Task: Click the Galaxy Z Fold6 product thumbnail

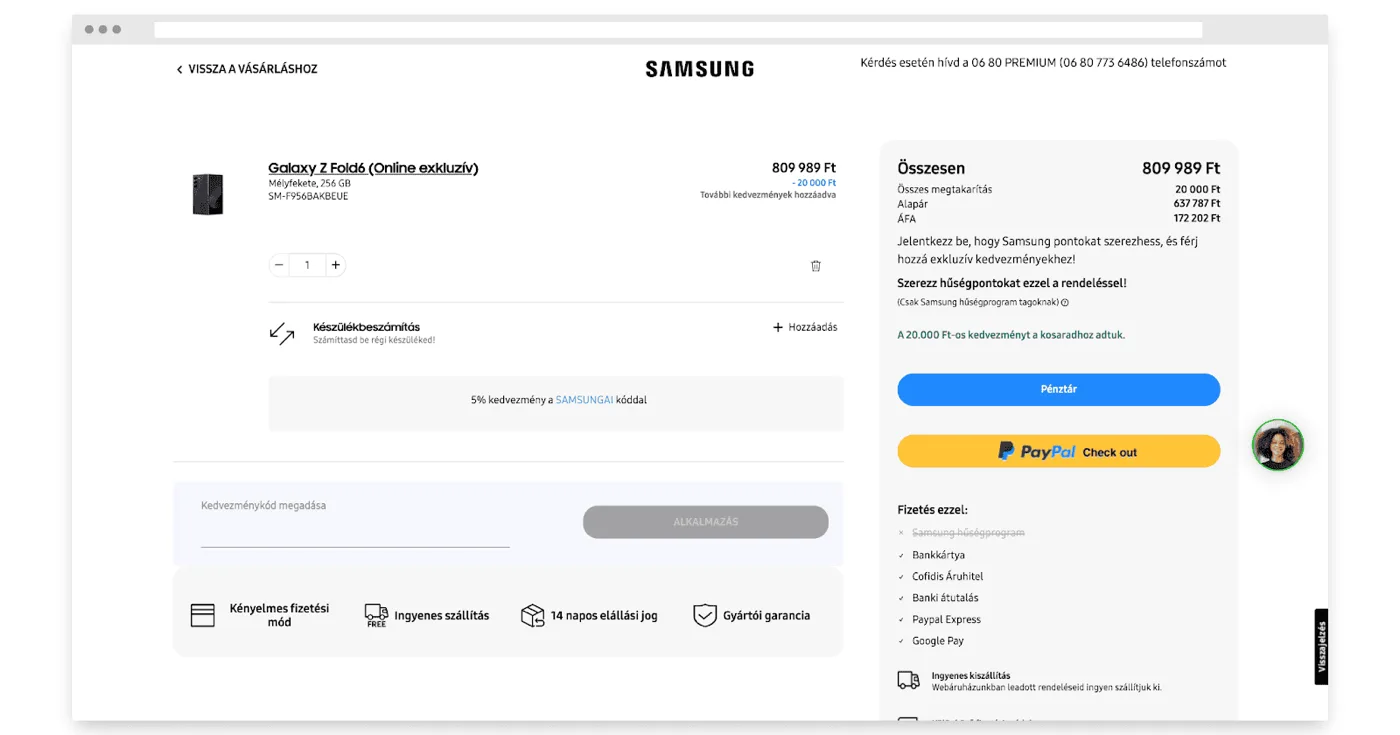Action: click(x=208, y=194)
